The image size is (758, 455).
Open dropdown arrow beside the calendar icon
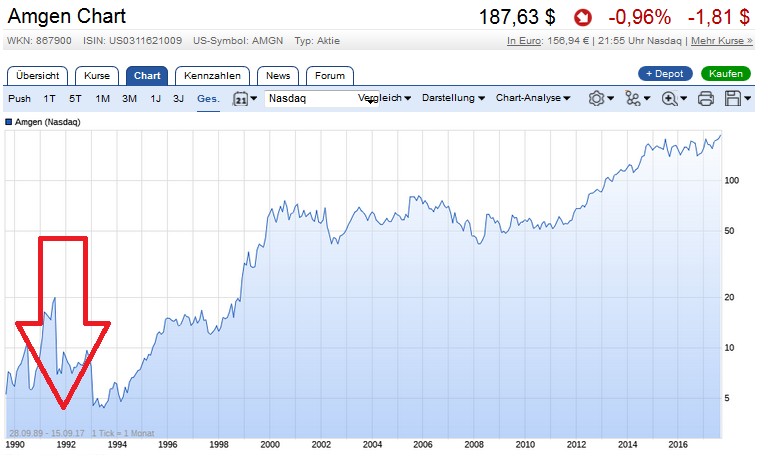(x=253, y=98)
